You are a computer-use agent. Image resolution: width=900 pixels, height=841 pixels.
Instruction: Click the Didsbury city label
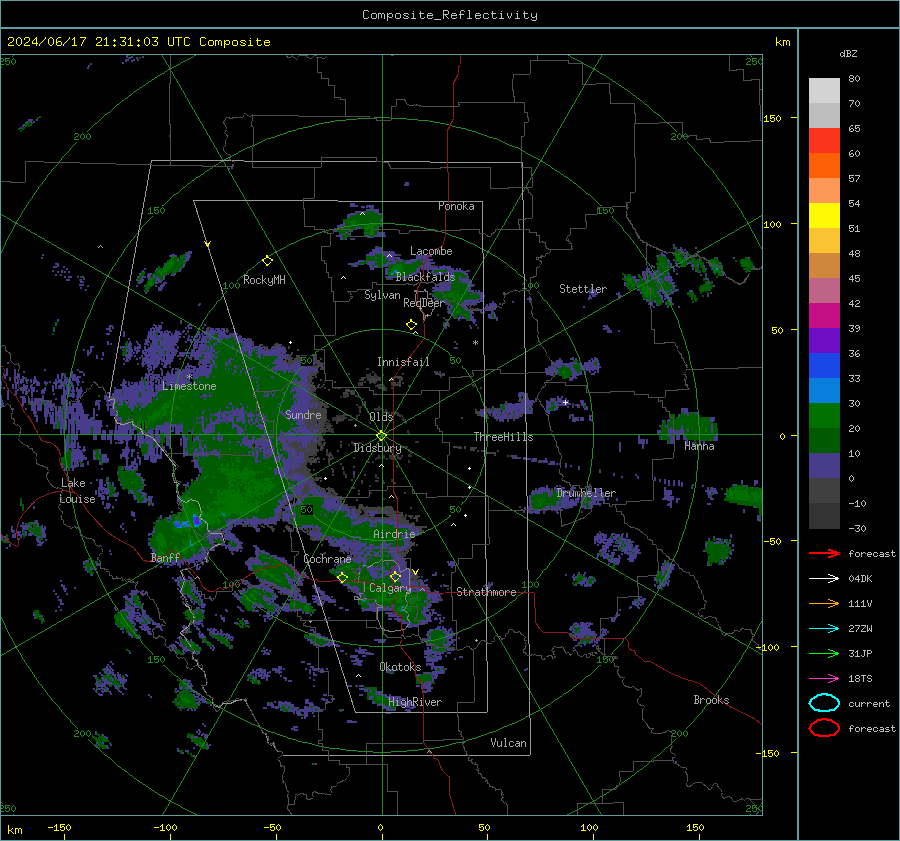point(377,448)
